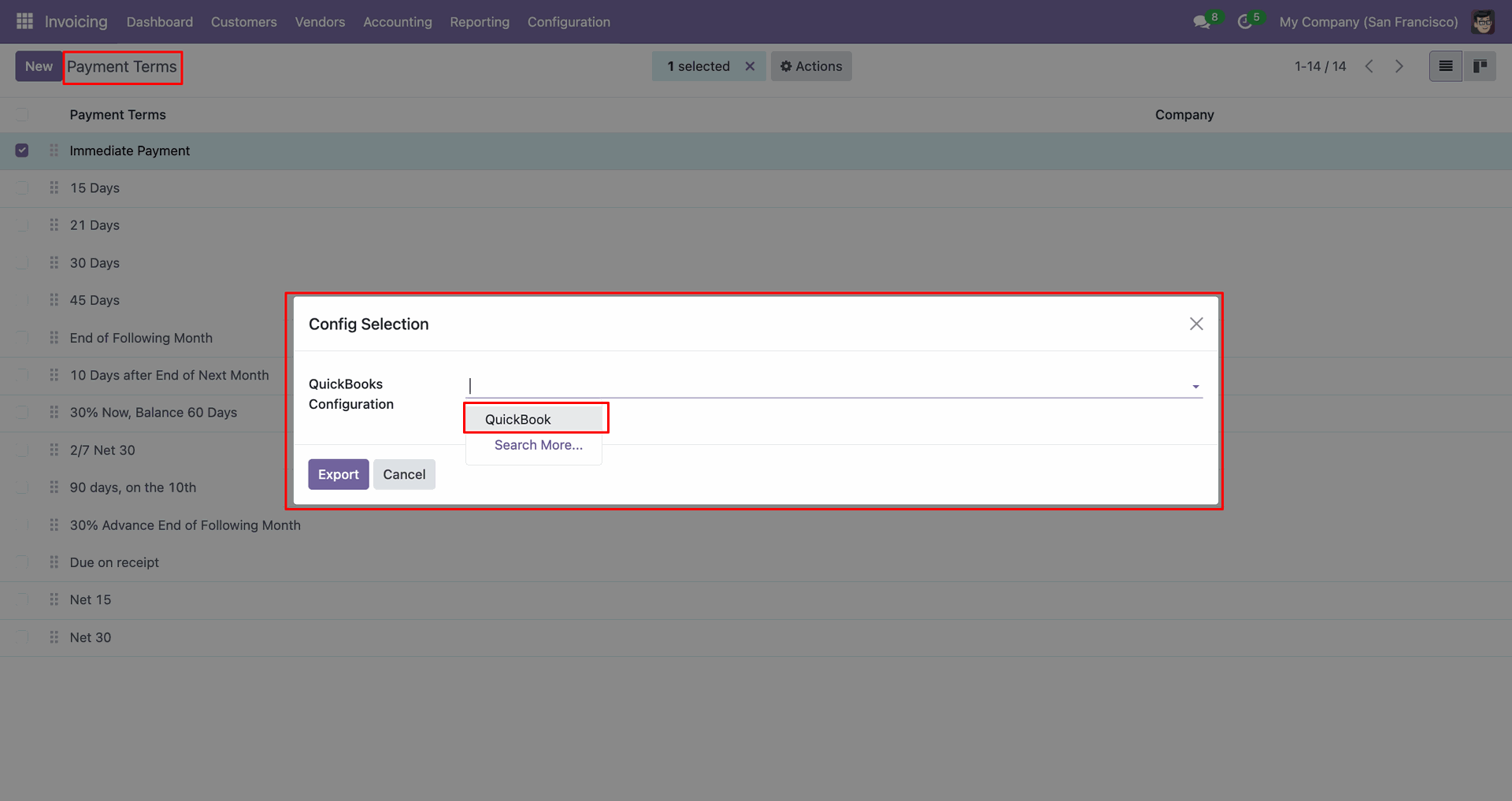Sort by the Payment Terms column header

point(118,115)
